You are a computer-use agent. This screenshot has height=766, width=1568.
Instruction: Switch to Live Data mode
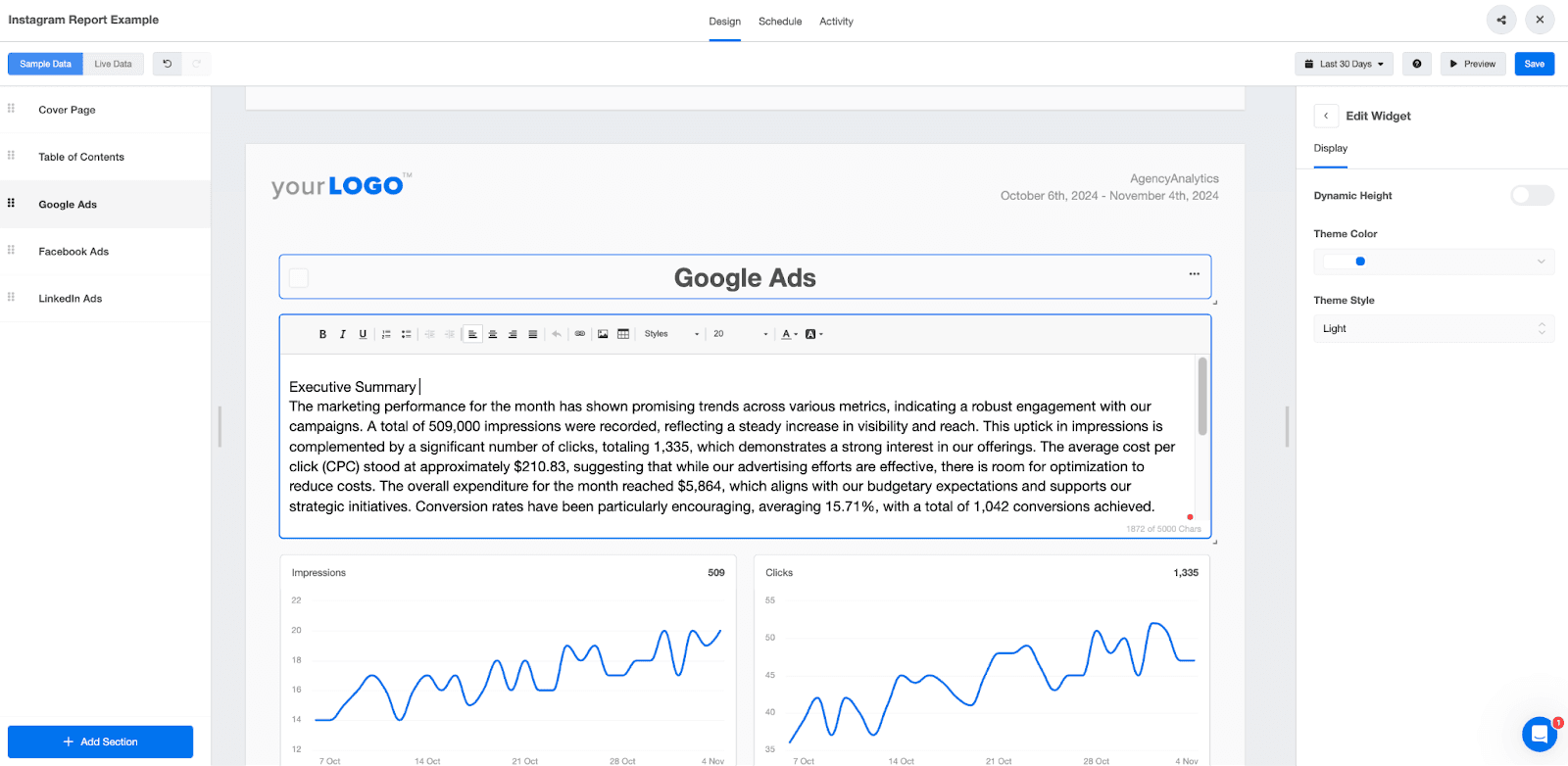click(x=112, y=63)
